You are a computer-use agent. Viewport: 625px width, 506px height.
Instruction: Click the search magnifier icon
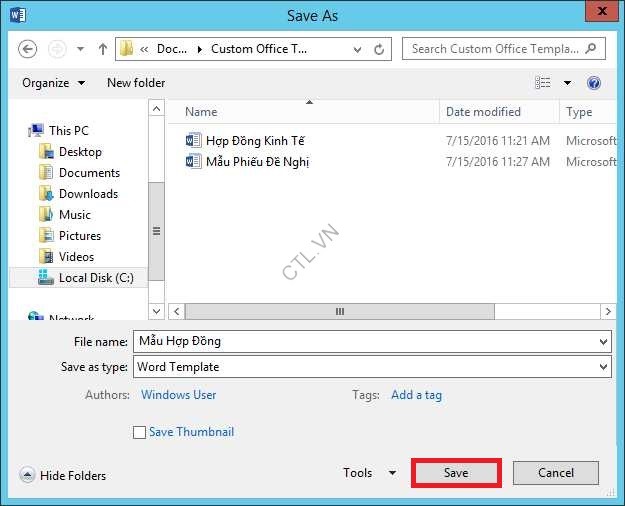(591, 49)
